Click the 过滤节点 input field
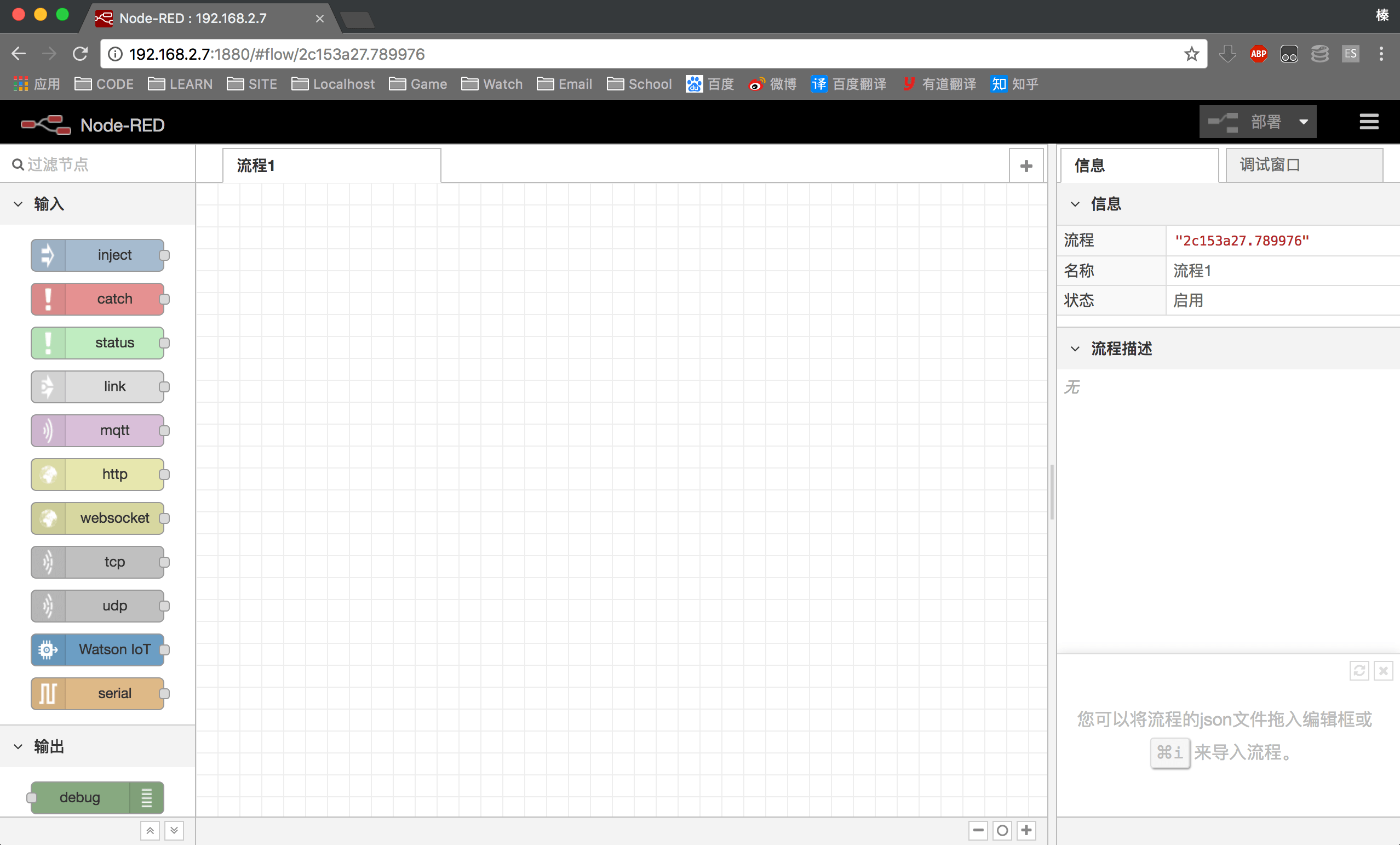This screenshot has height=845, width=1400. coord(98,165)
